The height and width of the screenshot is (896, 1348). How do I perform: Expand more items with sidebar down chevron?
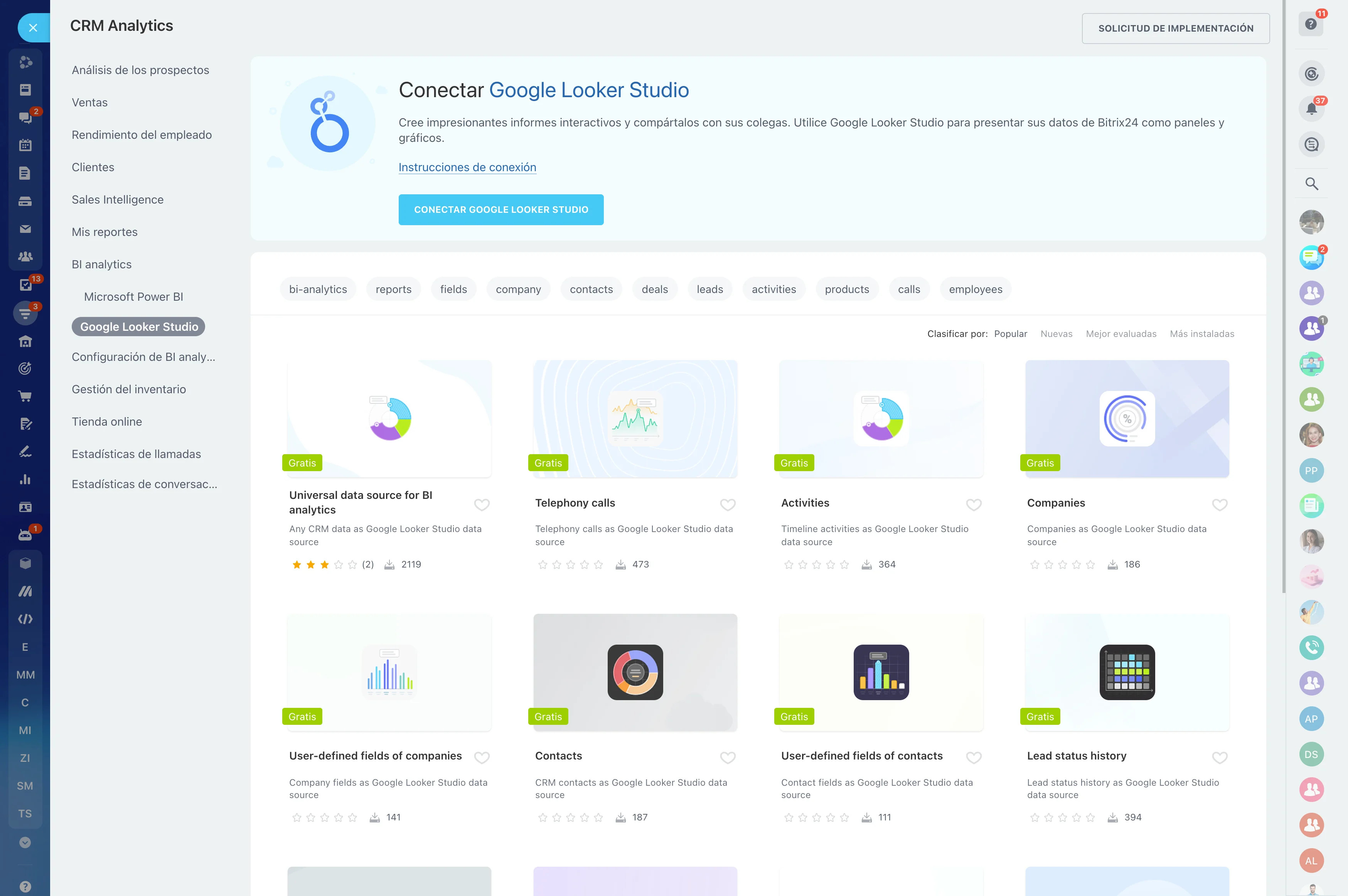click(x=25, y=842)
